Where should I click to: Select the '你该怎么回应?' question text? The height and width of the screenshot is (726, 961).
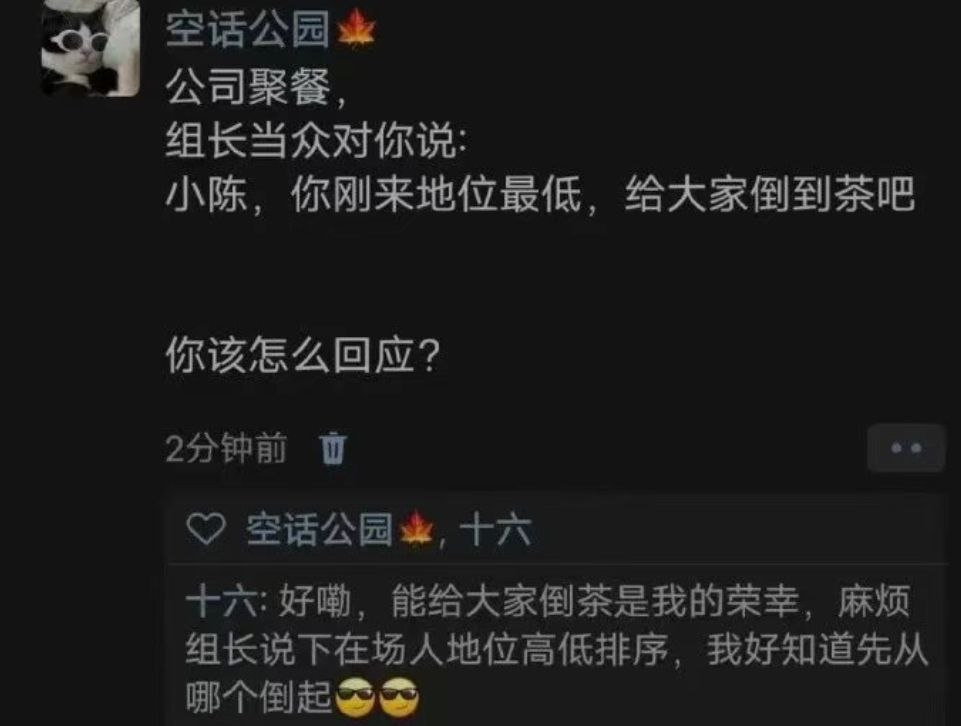(x=303, y=355)
